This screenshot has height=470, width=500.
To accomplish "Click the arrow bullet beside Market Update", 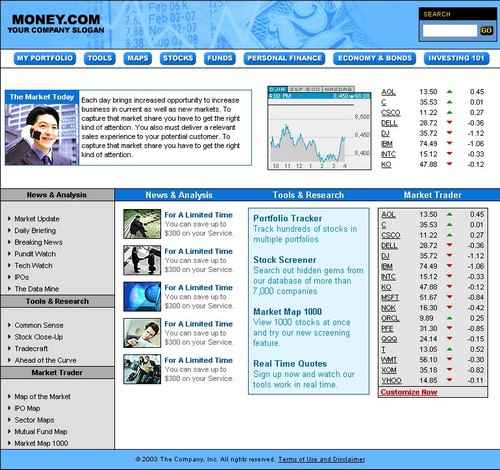I will (9, 219).
